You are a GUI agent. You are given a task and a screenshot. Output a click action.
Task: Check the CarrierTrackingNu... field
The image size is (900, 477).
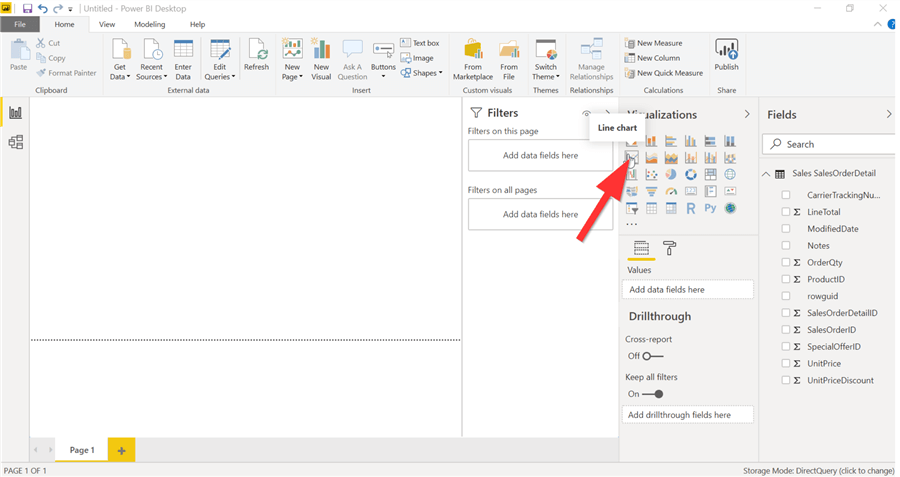pyautogui.click(x=786, y=195)
